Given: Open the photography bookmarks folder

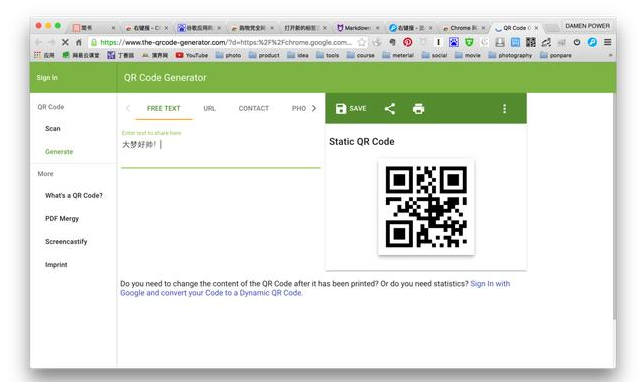Looking at the screenshot, I should click(510, 55).
